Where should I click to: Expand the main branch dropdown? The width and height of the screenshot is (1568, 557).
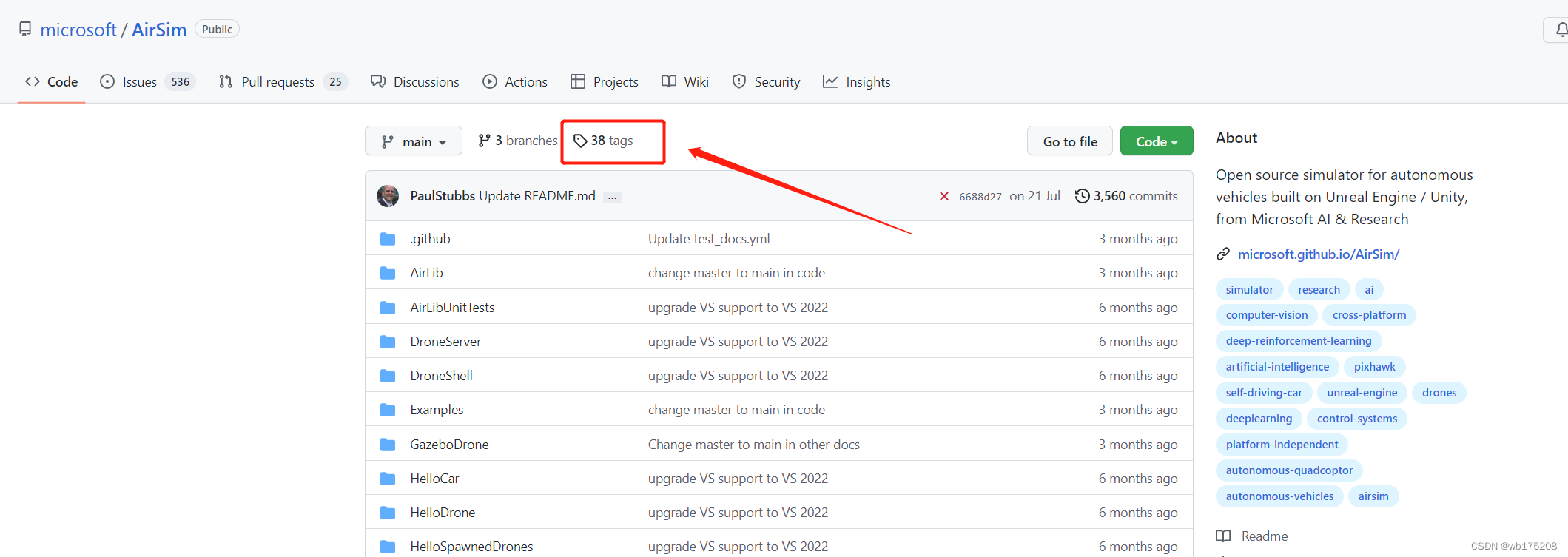(x=414, y=141)
